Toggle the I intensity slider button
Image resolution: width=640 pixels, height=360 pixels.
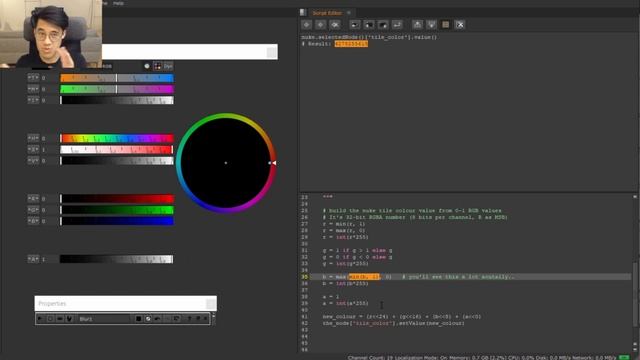point(33,100)
